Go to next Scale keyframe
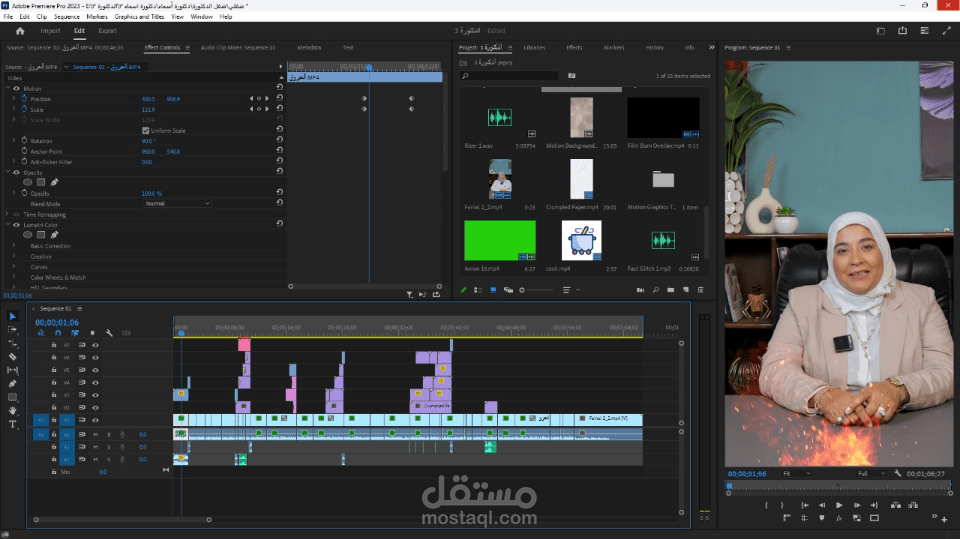This screenshot has height=539, width=960. pyautogui.click(x=266, y=109)
